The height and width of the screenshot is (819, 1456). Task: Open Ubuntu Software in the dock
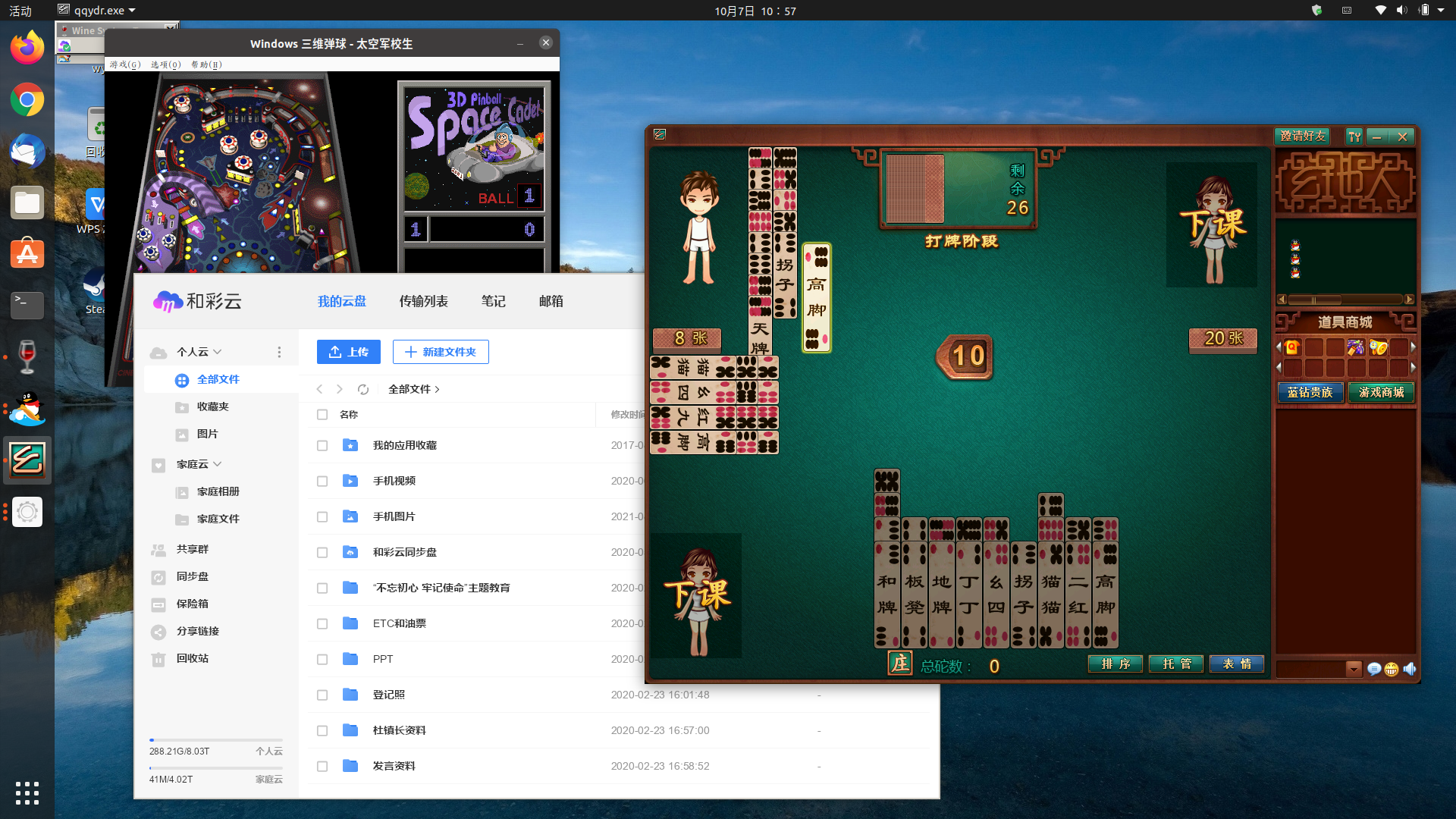27,254
